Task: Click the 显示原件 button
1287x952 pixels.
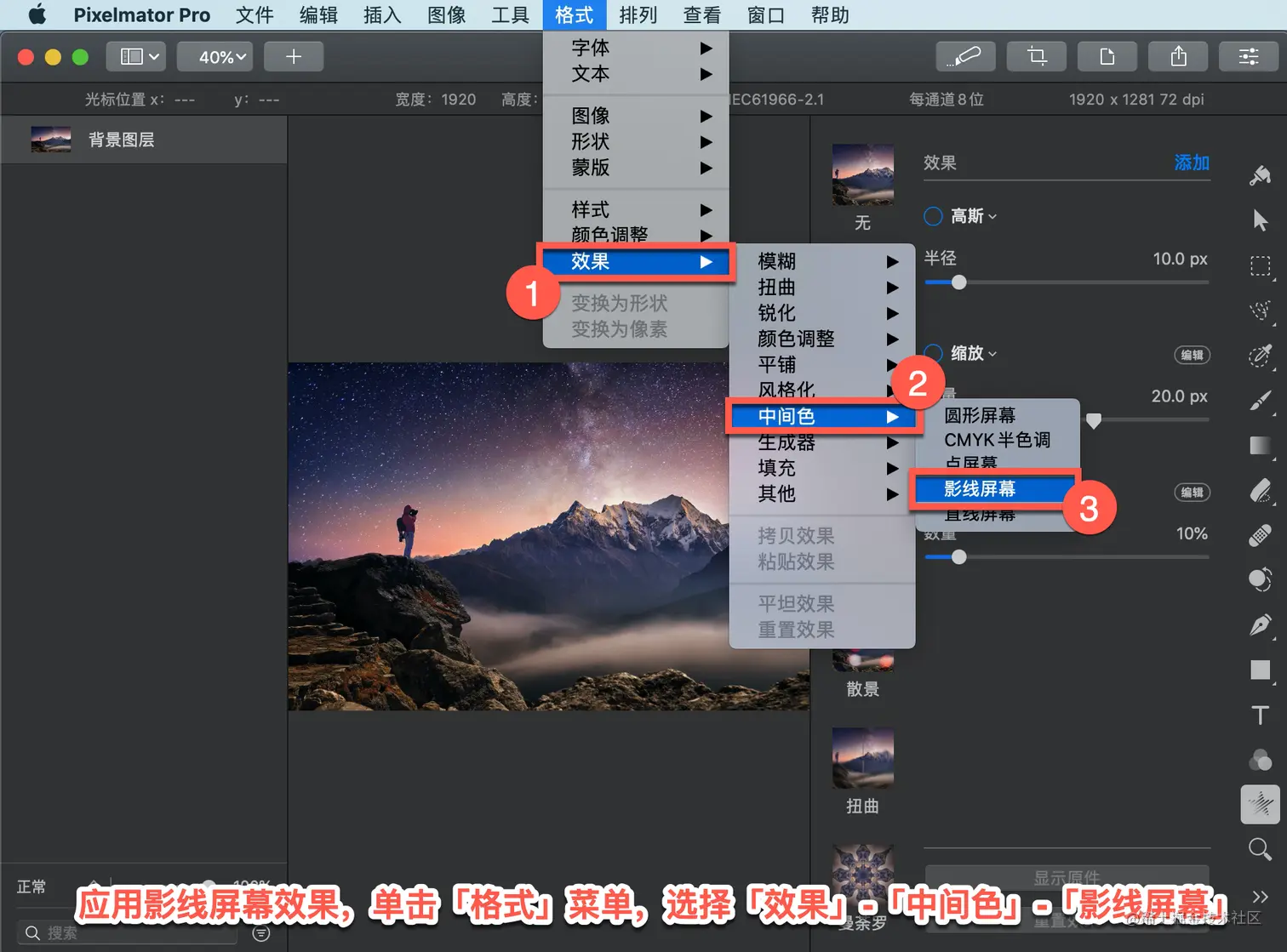Action: [1067, 877]
